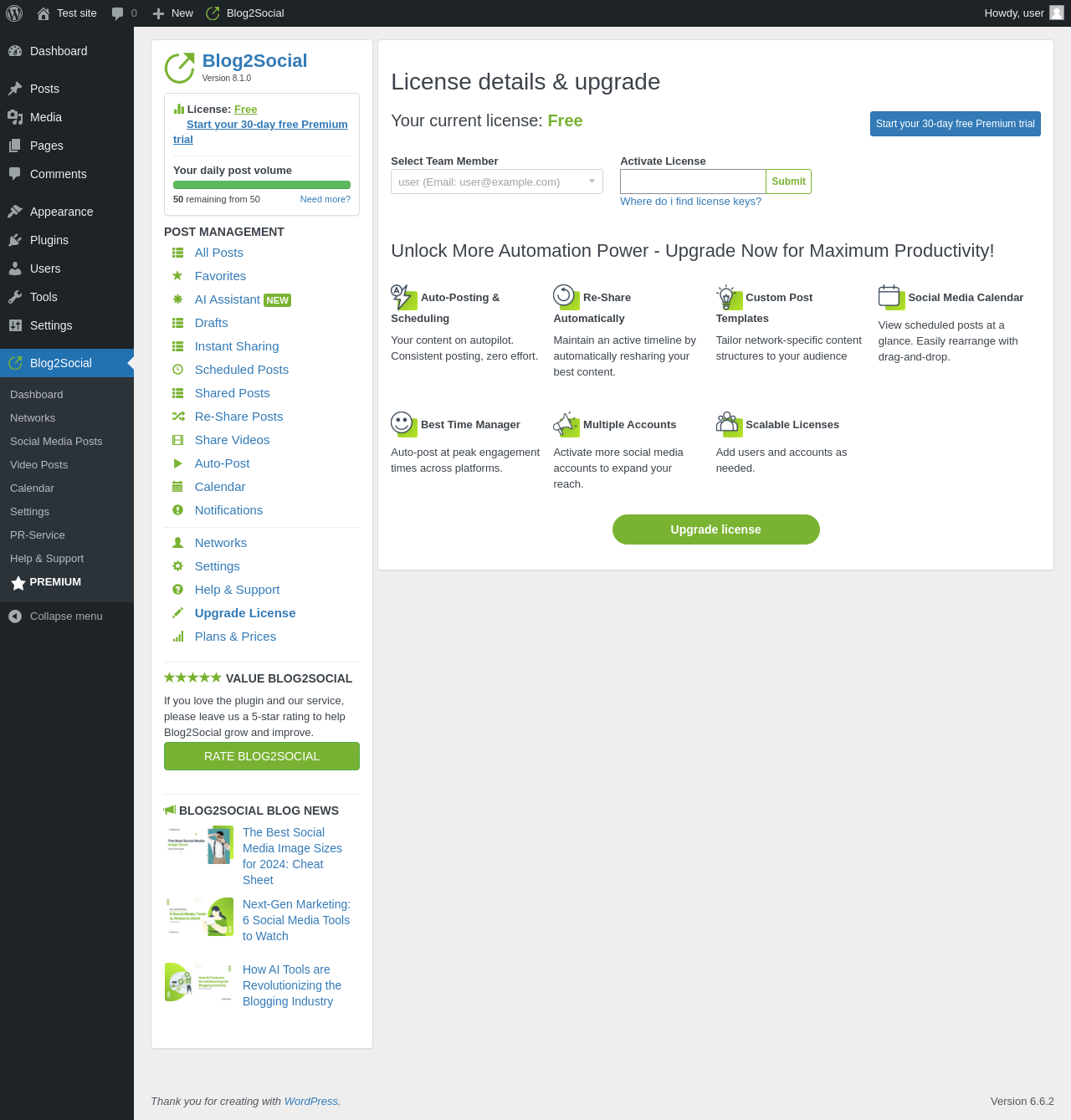Open the New content menu

click(172, 13)
